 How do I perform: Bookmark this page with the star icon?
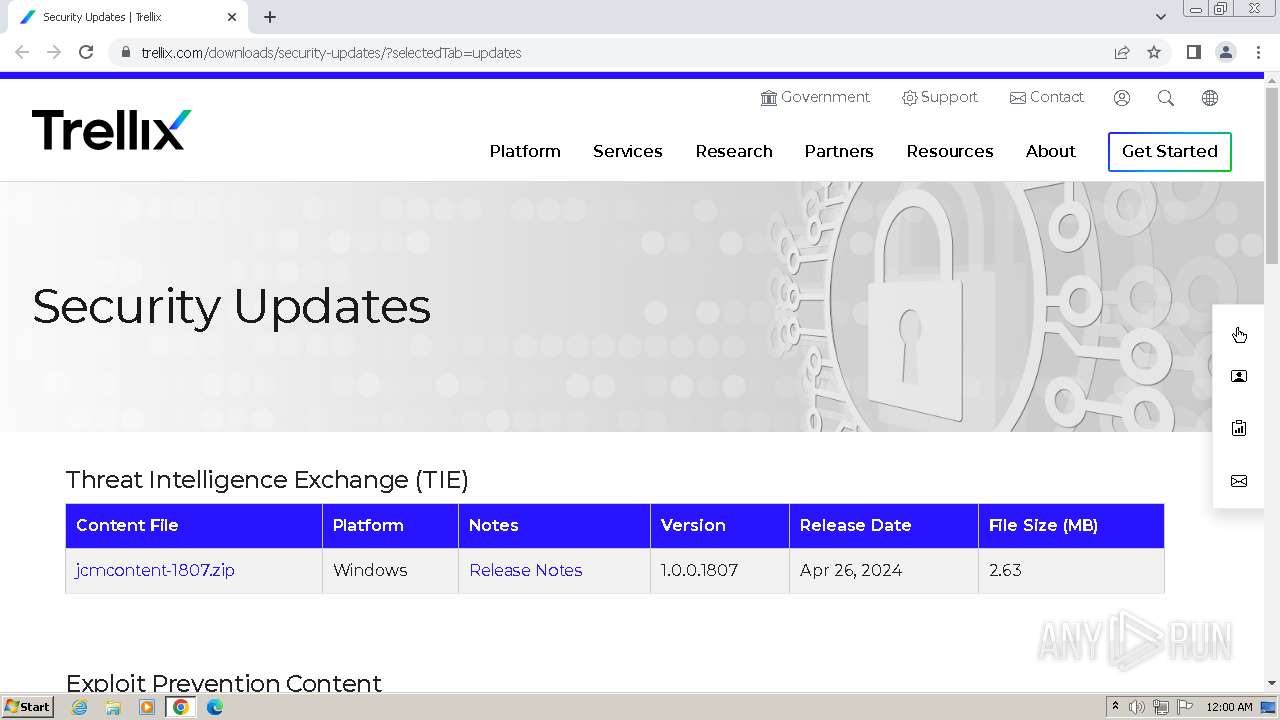pos(1154,52)
